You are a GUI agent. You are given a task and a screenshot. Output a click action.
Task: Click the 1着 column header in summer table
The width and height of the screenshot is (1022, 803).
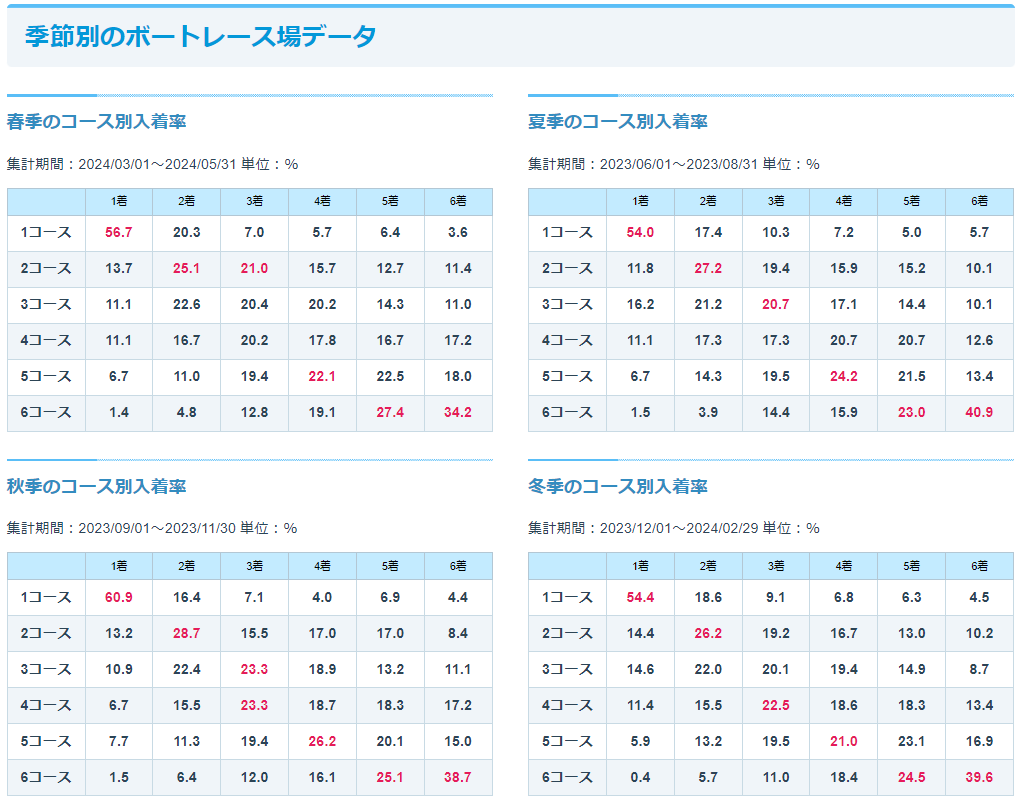pyautogui.click(x=640, y=201)
